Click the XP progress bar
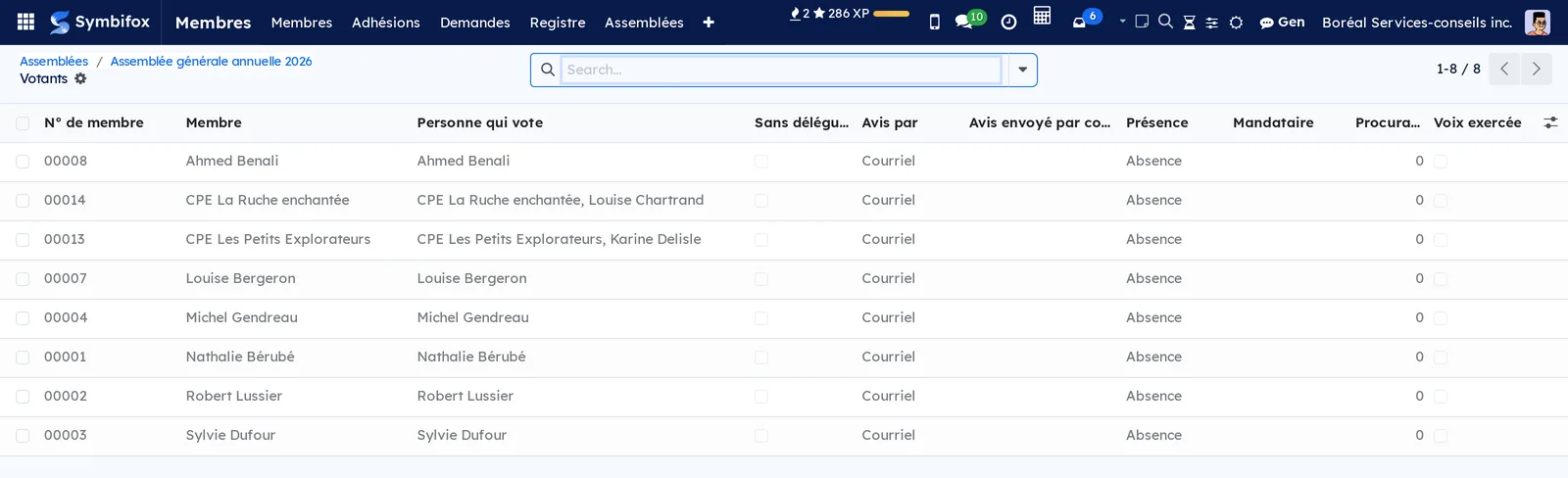This screenshot has width=1568, height=478. click(x=891, y=14)
